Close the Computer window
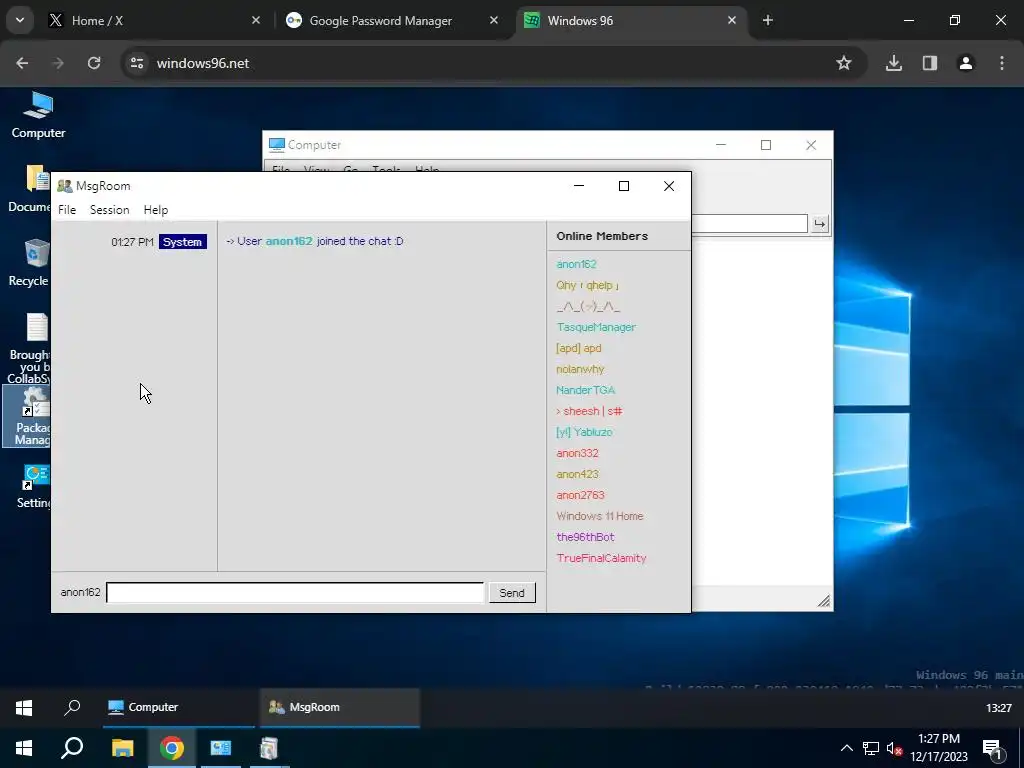This screenshot has height=768, width=1024. [x=811, y=145]
